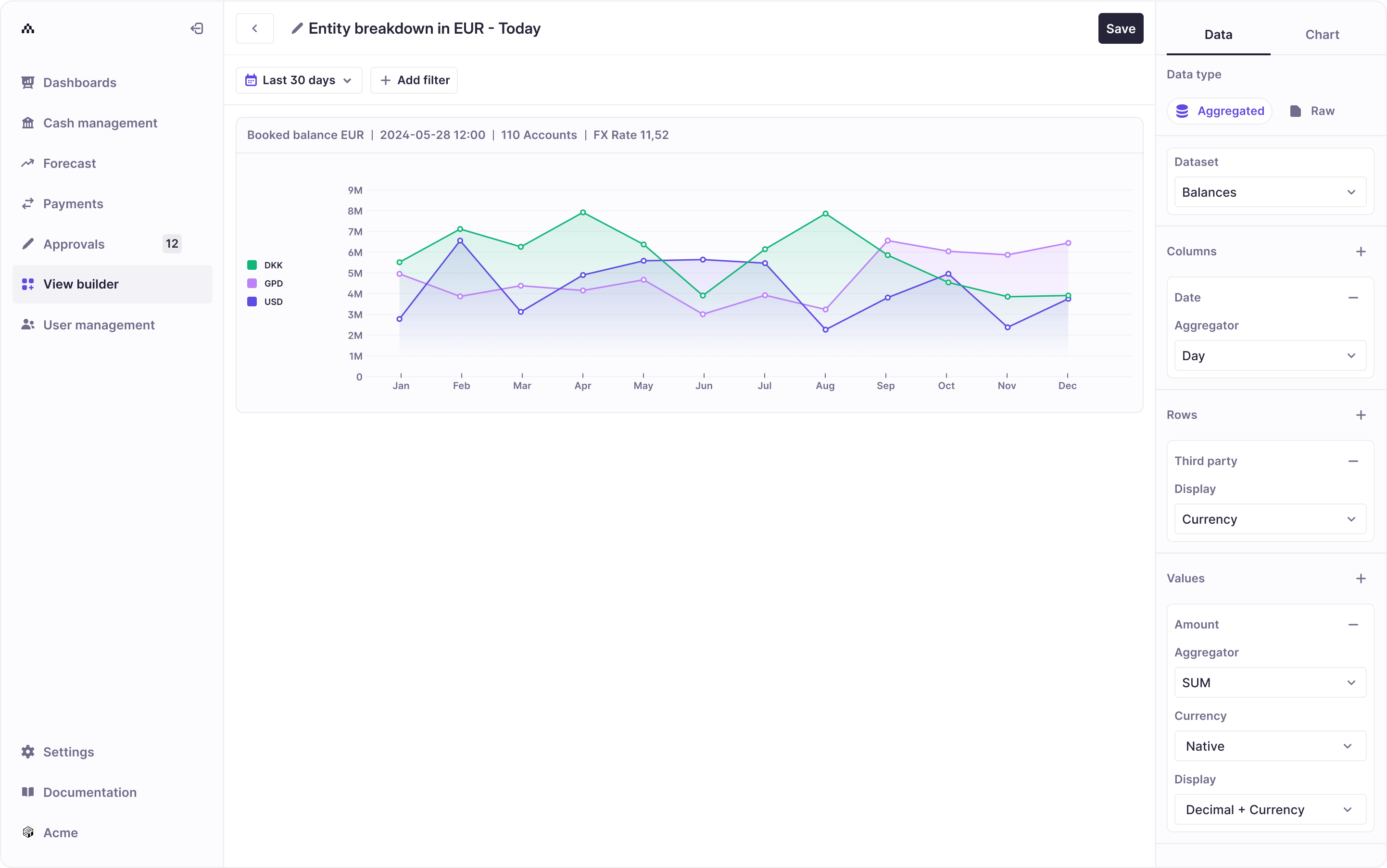Image resolution: width=1387 pixels, height=868 pixels.
Task: Add a new row with plus icon
Action: pos(1361,415)
